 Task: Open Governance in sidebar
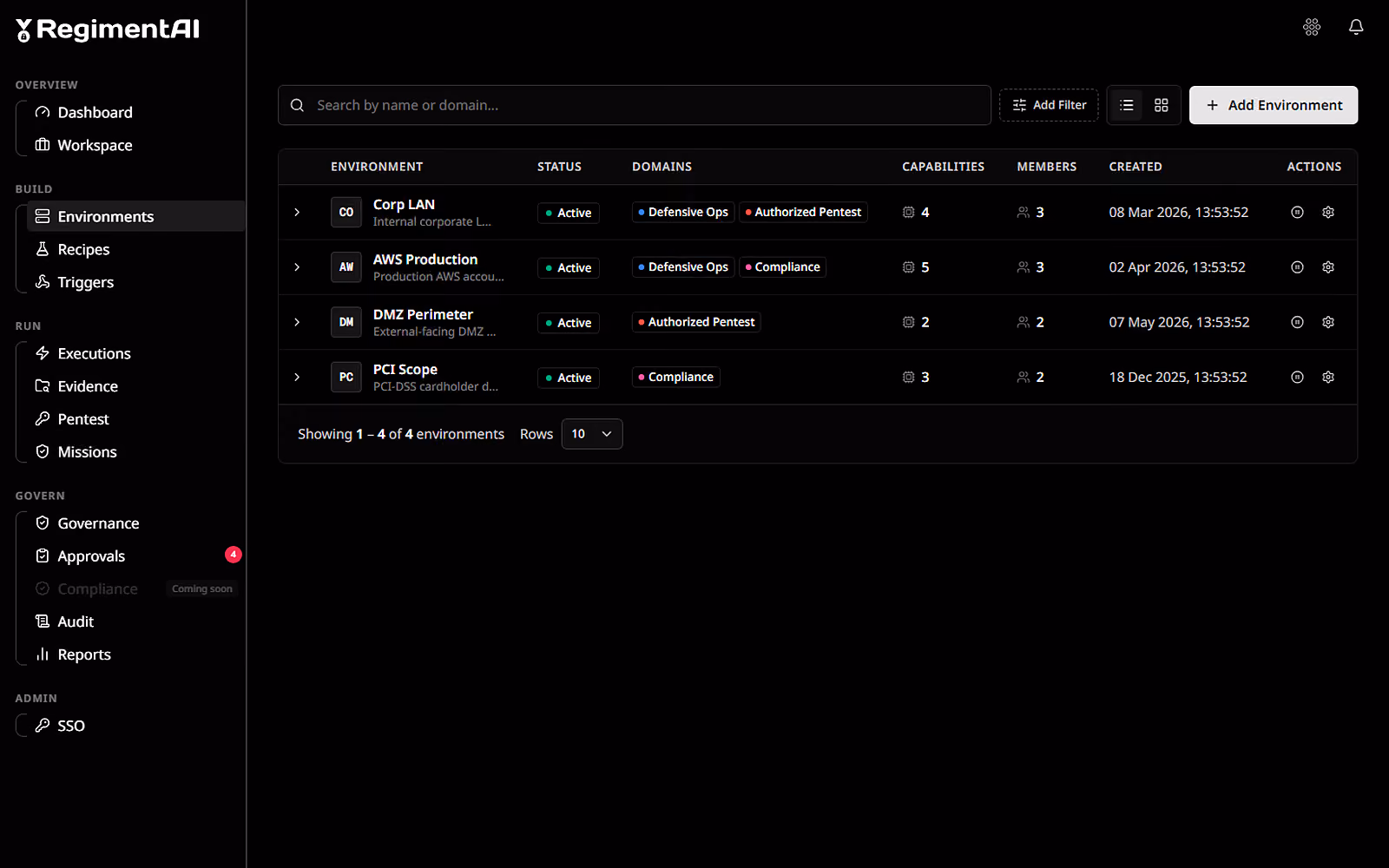tap(136, 523)
